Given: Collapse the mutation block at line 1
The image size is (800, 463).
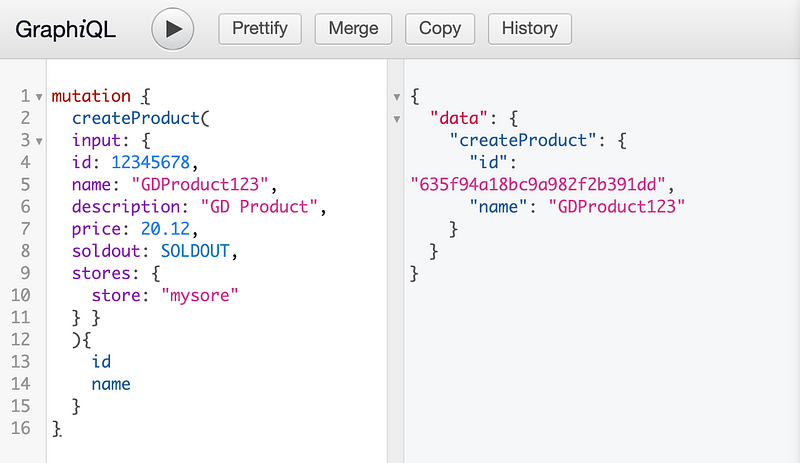Looking at the screenshot, I should [38, 97].
